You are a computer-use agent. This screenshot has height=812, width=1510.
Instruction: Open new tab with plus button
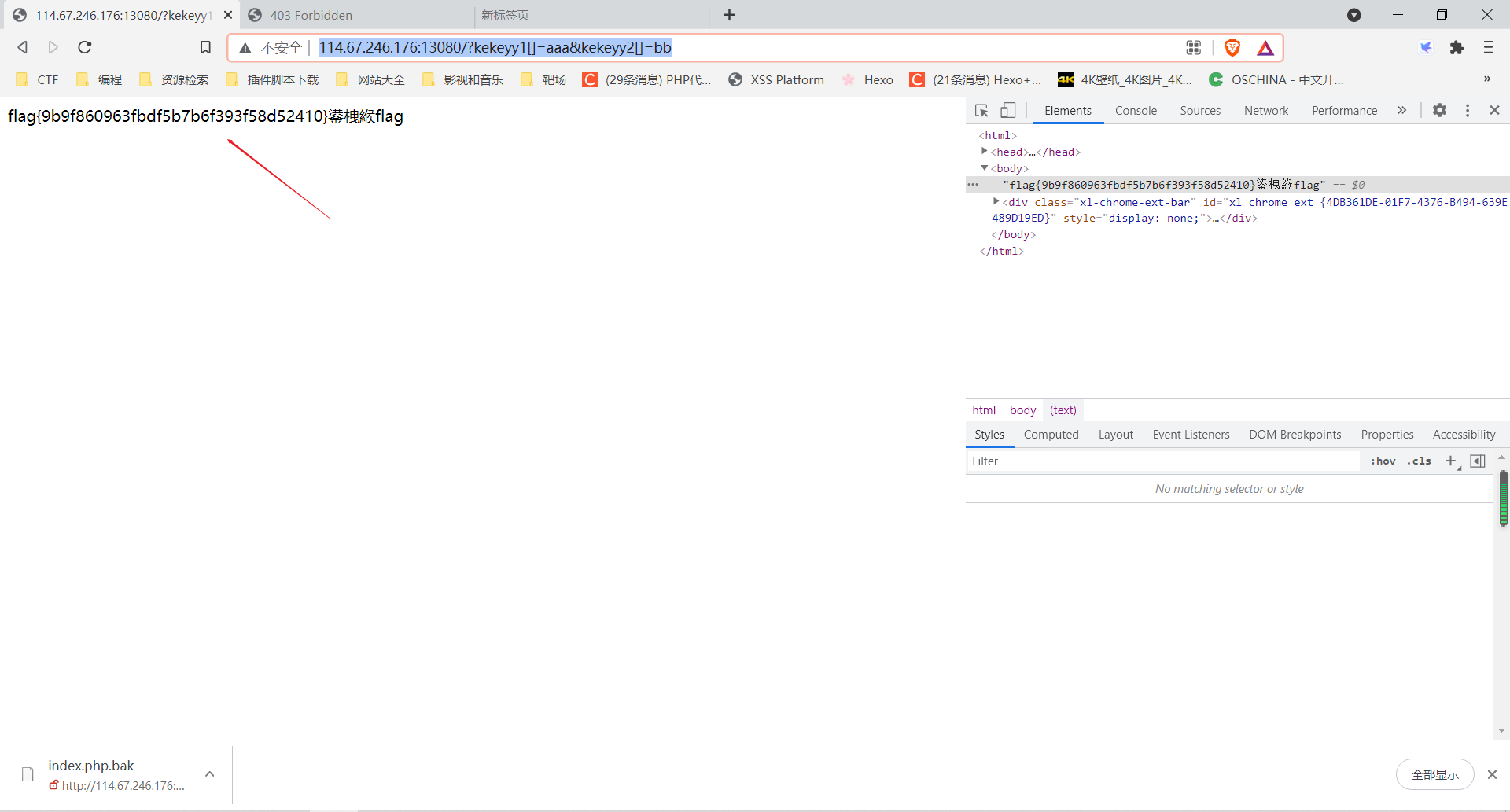pos(729,15)
